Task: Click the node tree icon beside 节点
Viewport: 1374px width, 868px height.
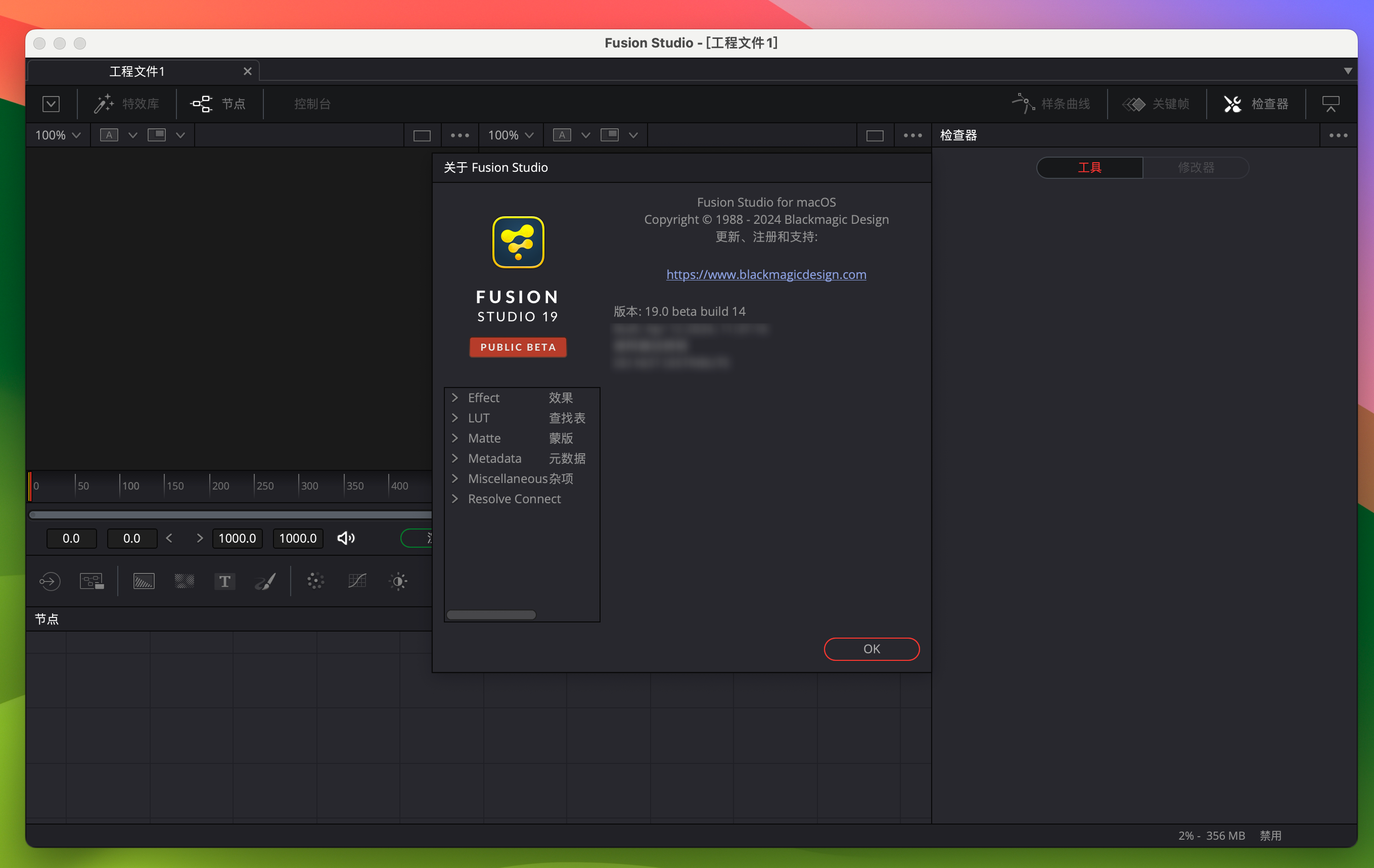Action: (x=201, y=104)
